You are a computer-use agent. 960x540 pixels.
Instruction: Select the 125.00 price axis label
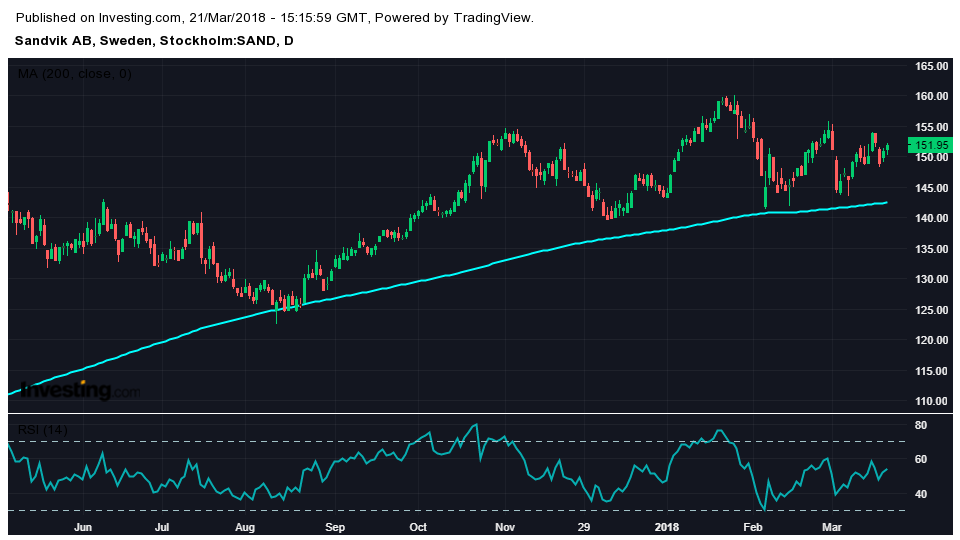[x=931, y=310]
